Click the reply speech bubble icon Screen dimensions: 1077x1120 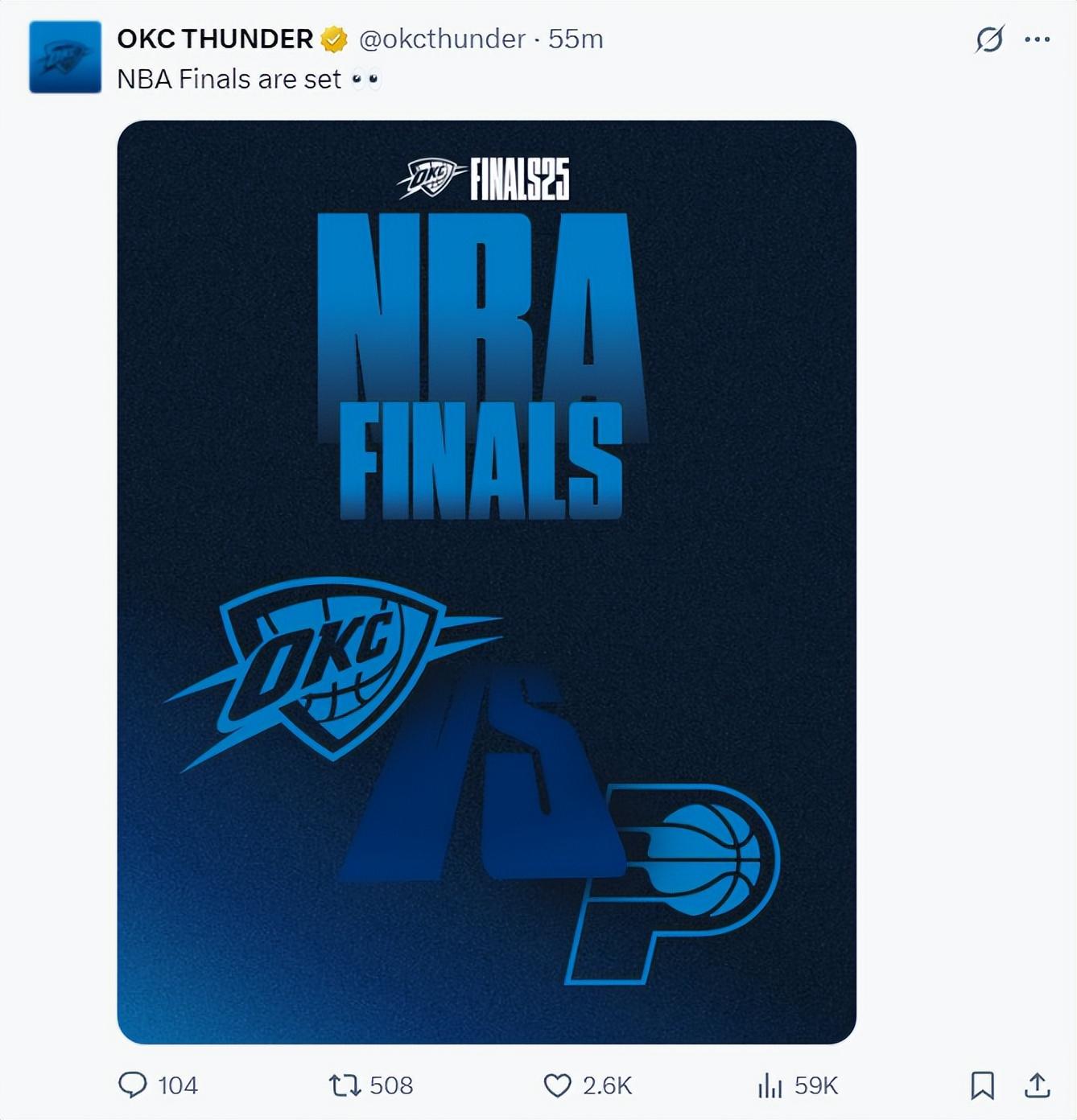[133, 1085]
